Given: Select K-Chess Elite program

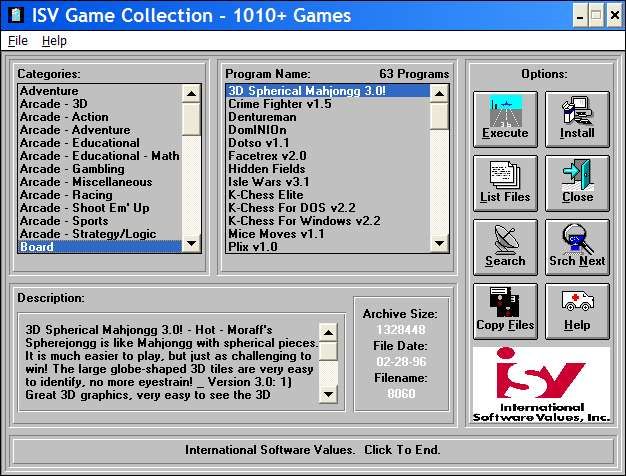Looking at the screenshot, I should click(328, 195).
